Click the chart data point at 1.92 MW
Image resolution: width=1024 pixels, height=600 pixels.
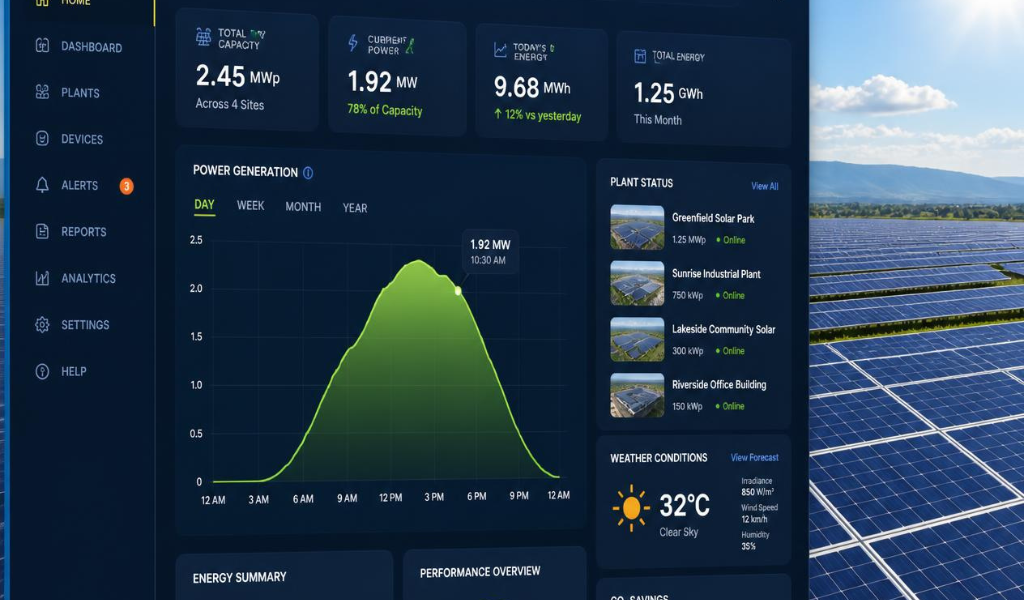[x=458, y=291]
